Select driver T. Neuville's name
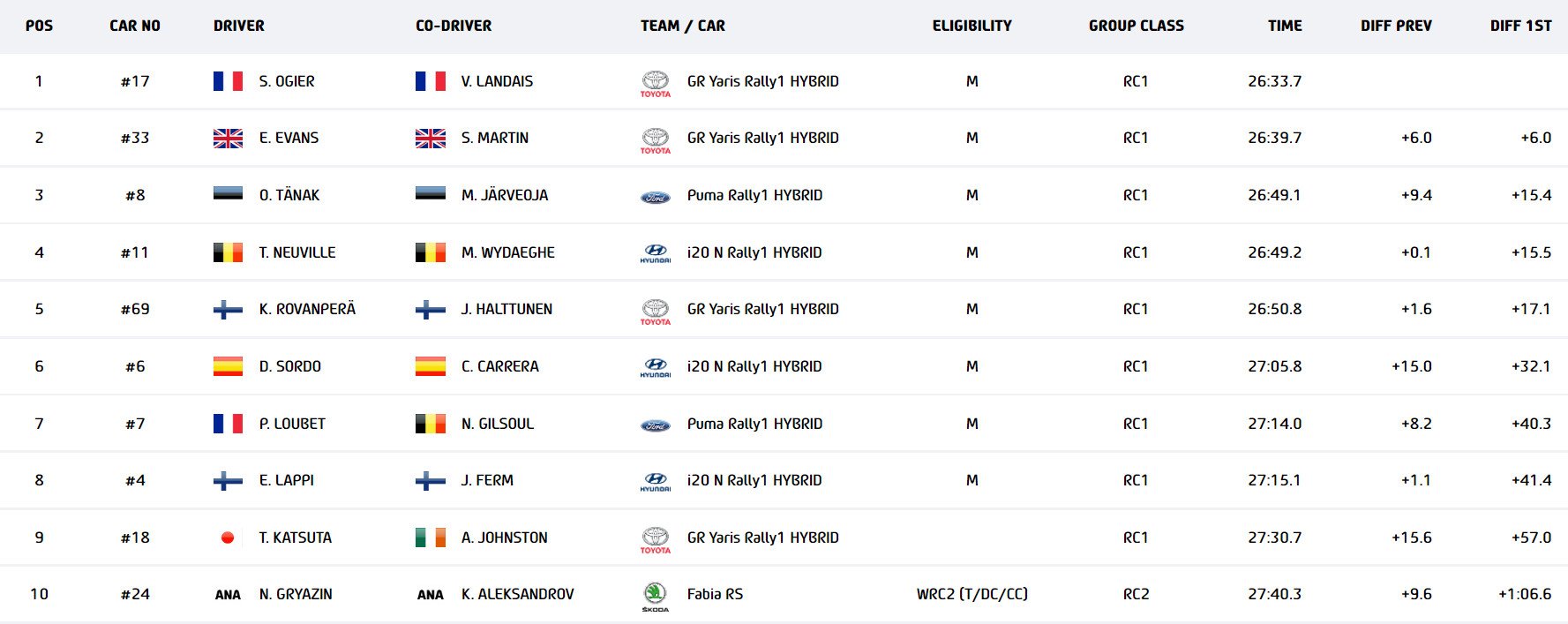 [297, 252]
